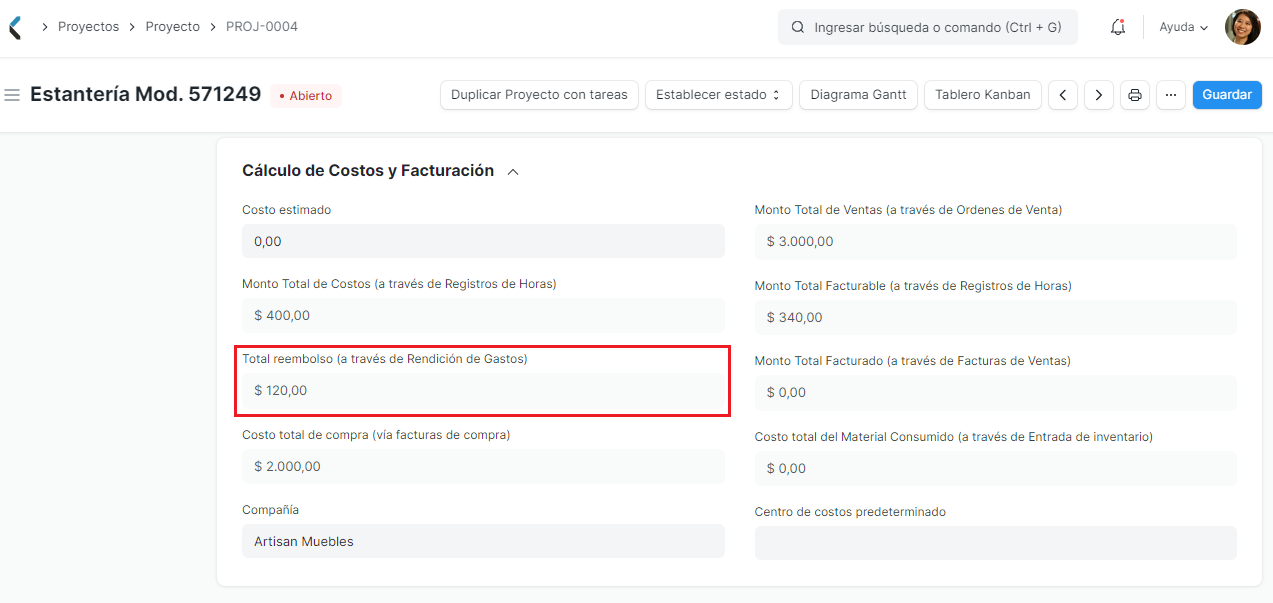This screenshot has height=603, width=1273.
Task: Click the search magnifier icon
Action: (796, 27)
